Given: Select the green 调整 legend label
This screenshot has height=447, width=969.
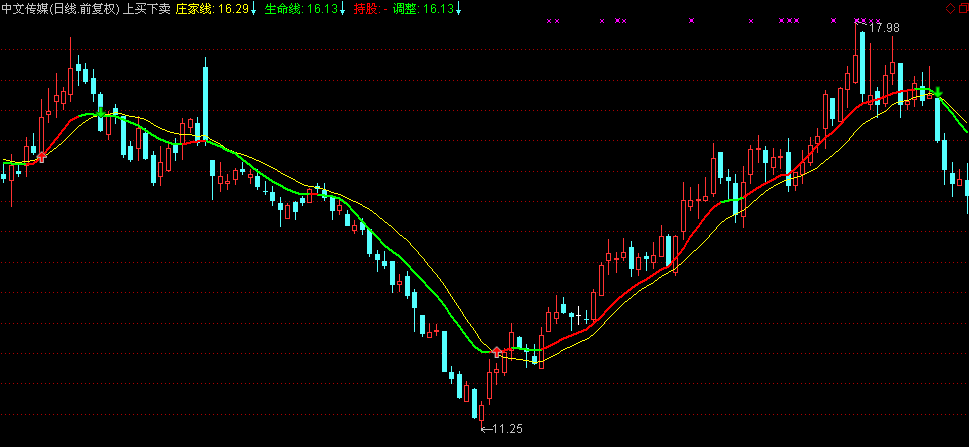Looking at the screenshot, I should pyautogui.click(x=406, y=9).
